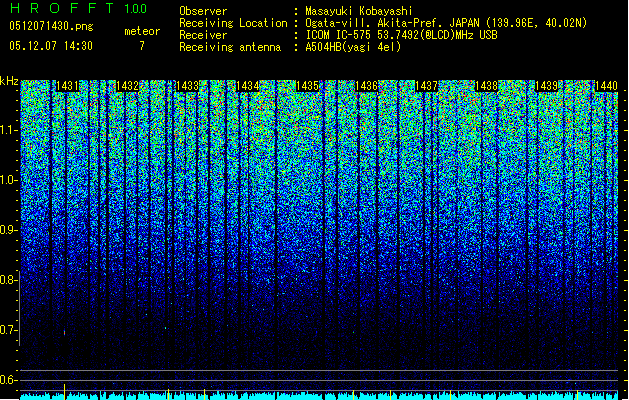629x400 pixels.
Task: Click the 1440 time marker
Action: pyautogui.click(x=606, y=86)
